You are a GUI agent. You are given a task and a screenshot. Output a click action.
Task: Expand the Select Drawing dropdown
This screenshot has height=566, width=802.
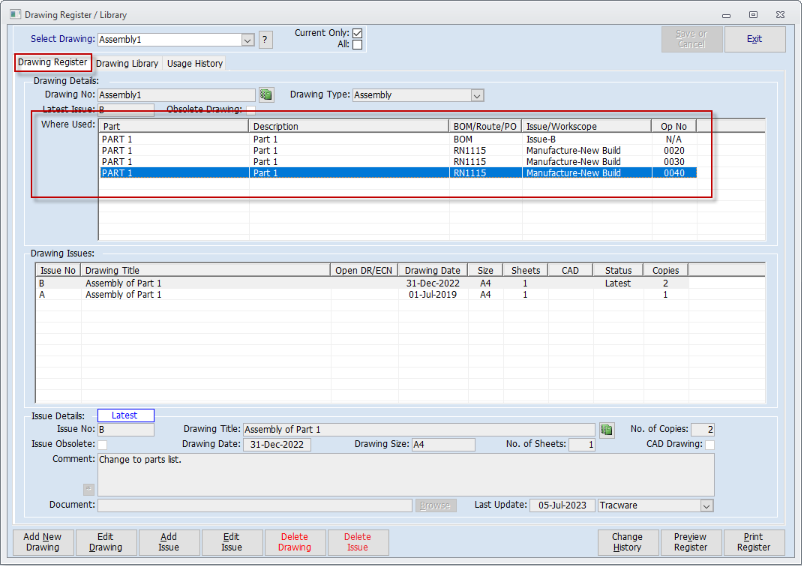(x=247, y=40)
